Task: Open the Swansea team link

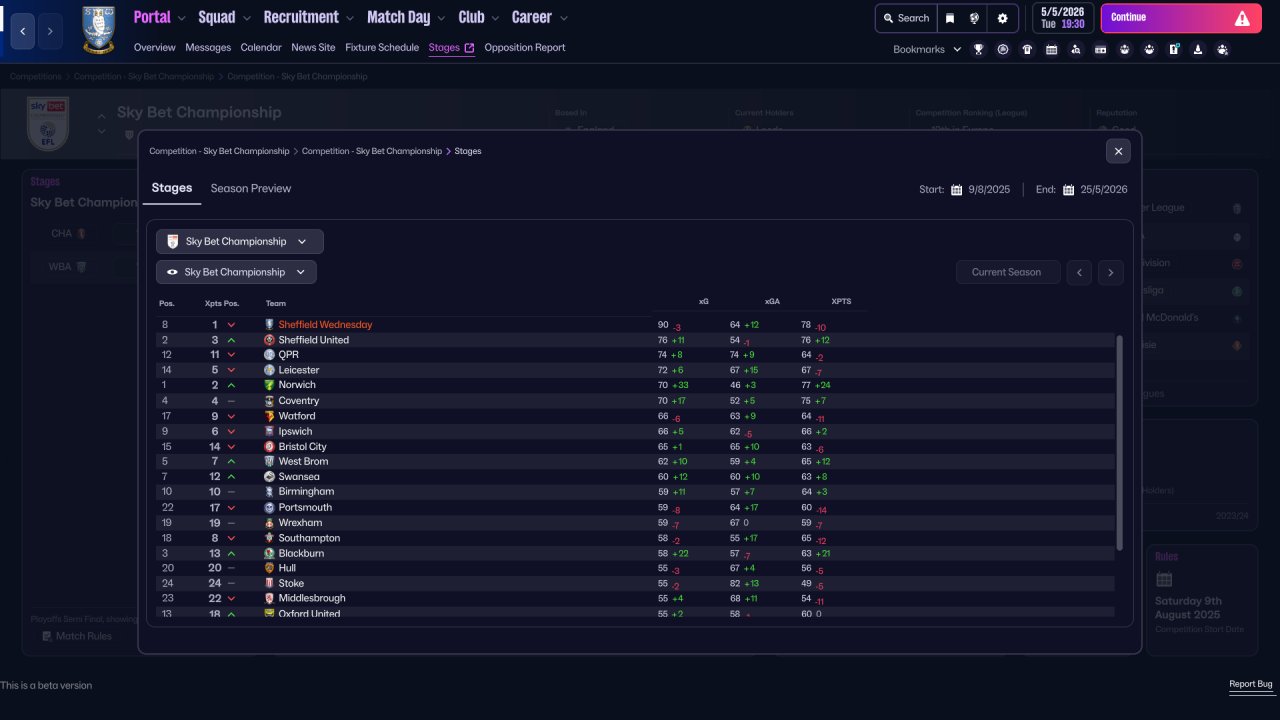Action: click(299, 477)
